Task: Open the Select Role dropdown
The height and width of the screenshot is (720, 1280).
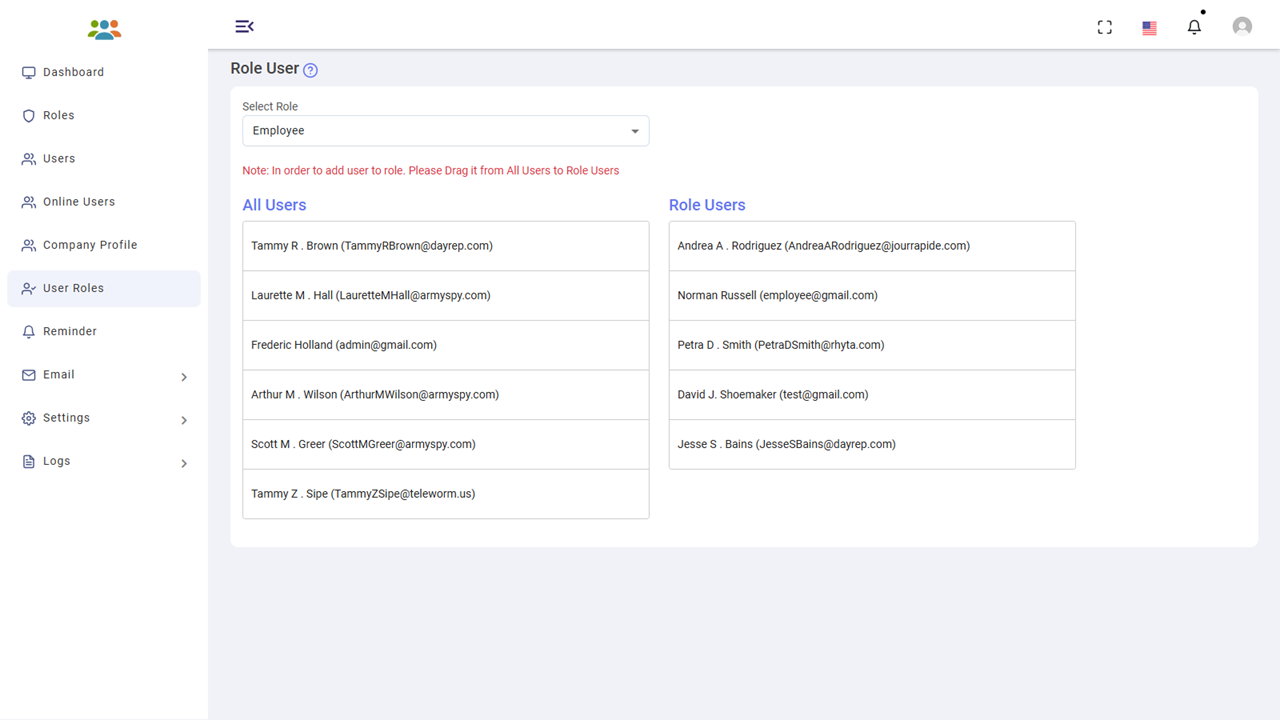Action: [445, 131]
